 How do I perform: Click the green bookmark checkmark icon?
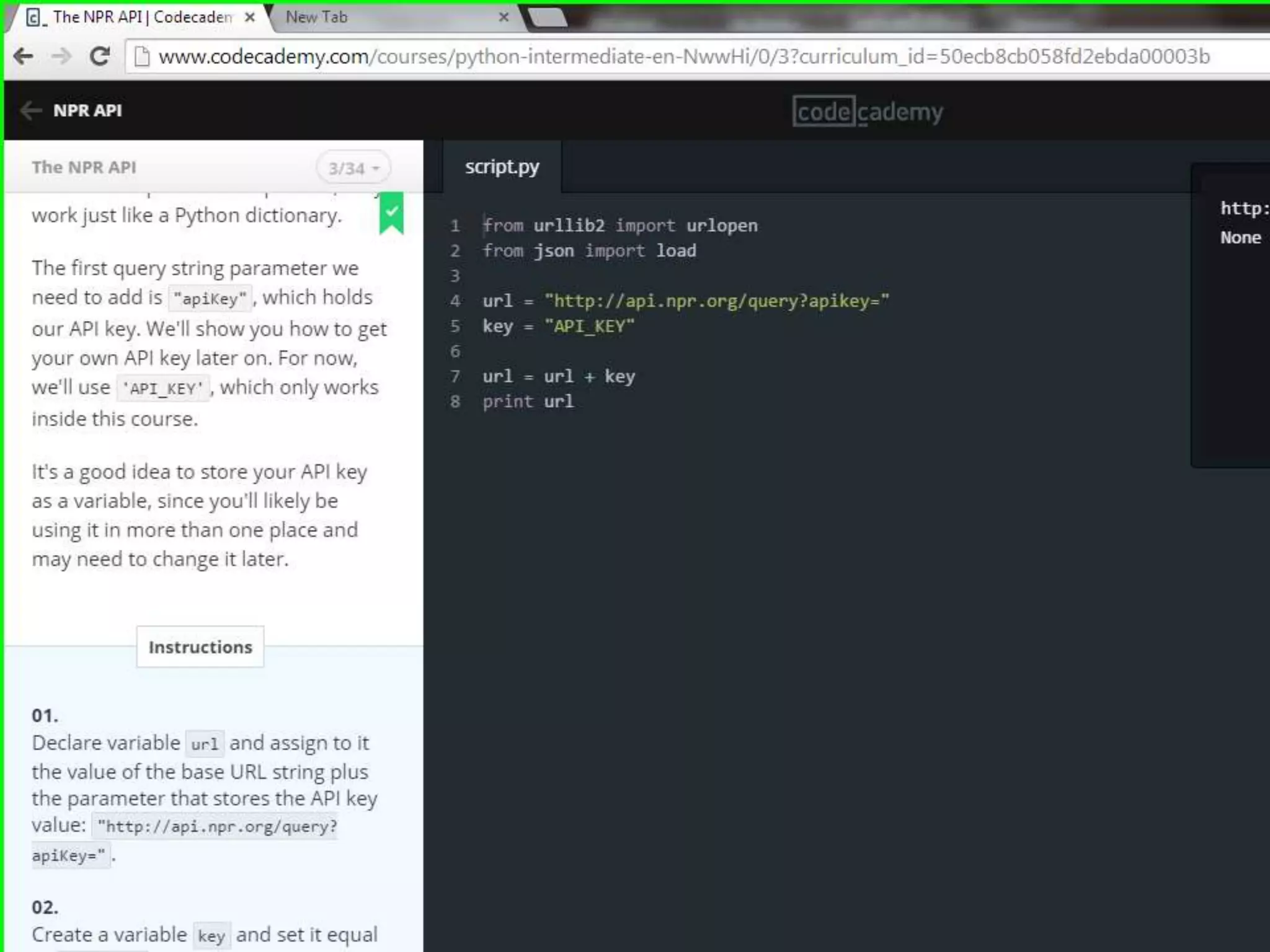[x=391, y=213]
